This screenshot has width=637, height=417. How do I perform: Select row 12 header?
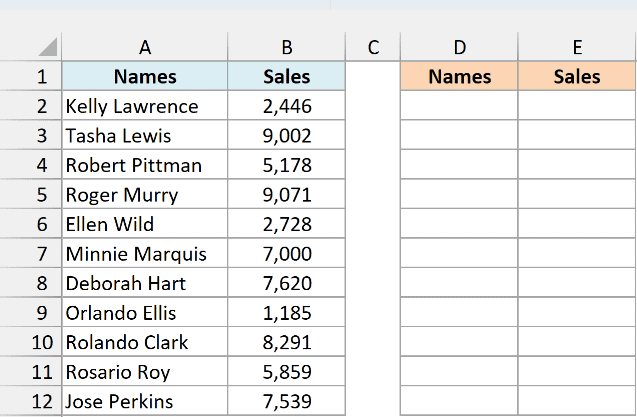click(x=31, y=401)
